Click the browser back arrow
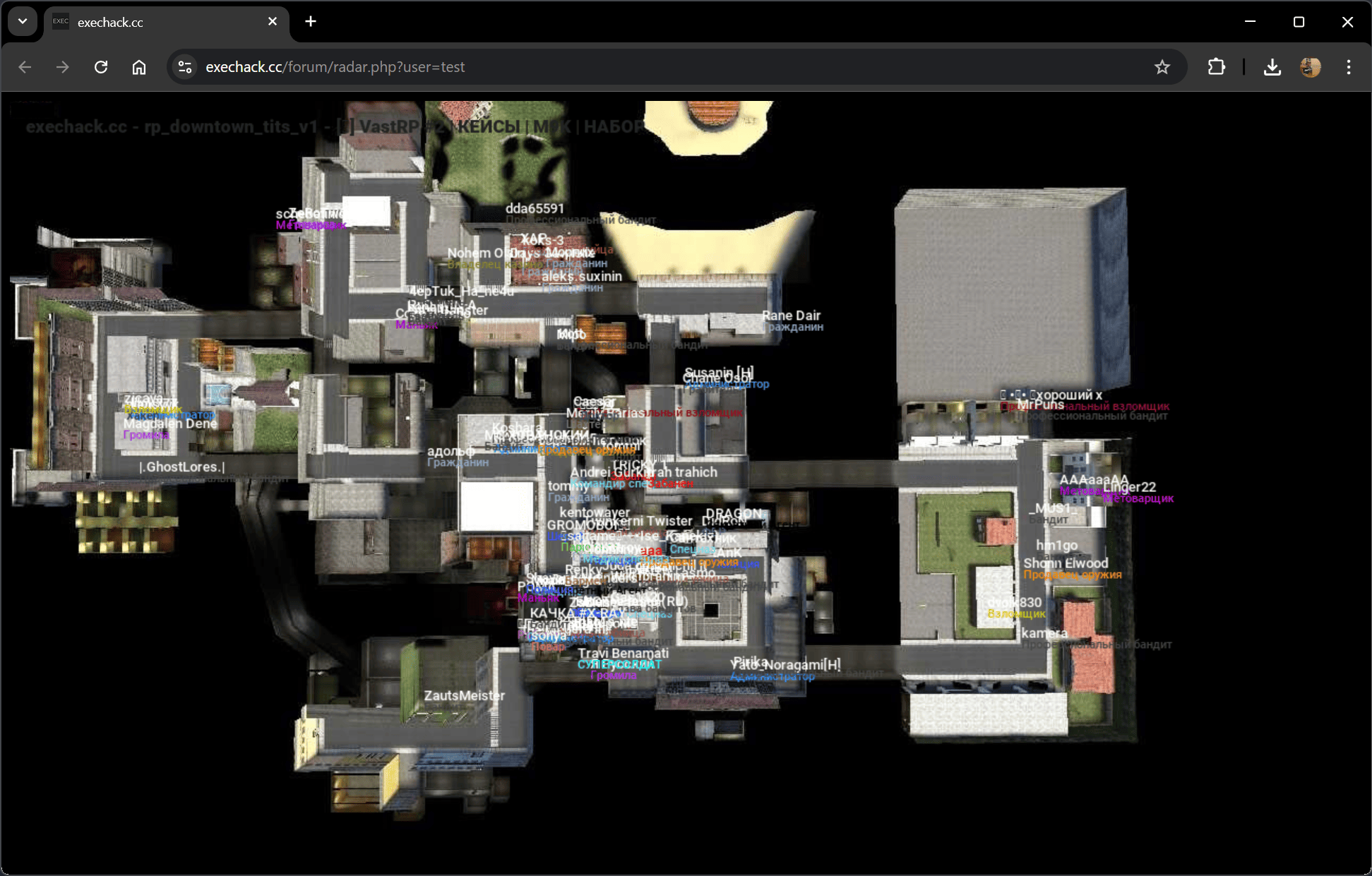This screenshot has width=1372, height=876. 25,67
